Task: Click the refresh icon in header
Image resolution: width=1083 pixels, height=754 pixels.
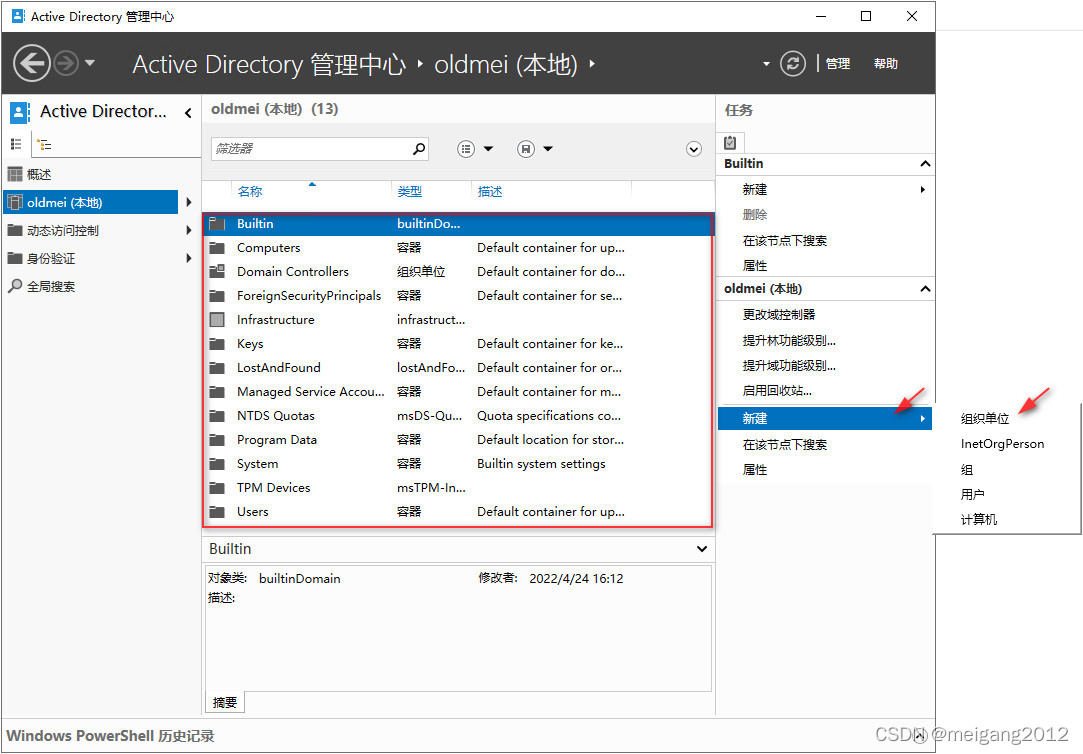Action: pos(793,64)
